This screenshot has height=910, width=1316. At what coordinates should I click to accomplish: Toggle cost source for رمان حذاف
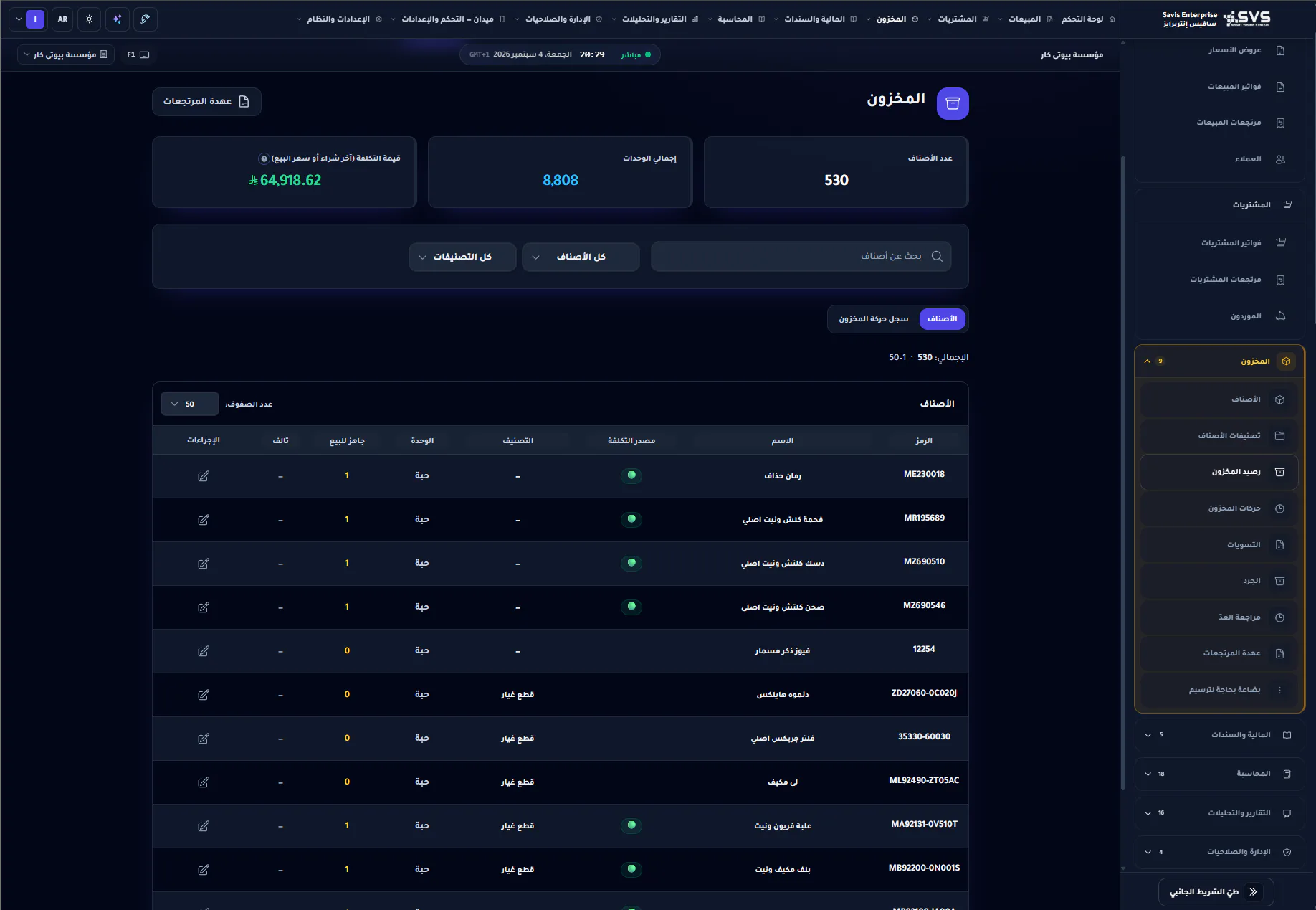point(631,475)
